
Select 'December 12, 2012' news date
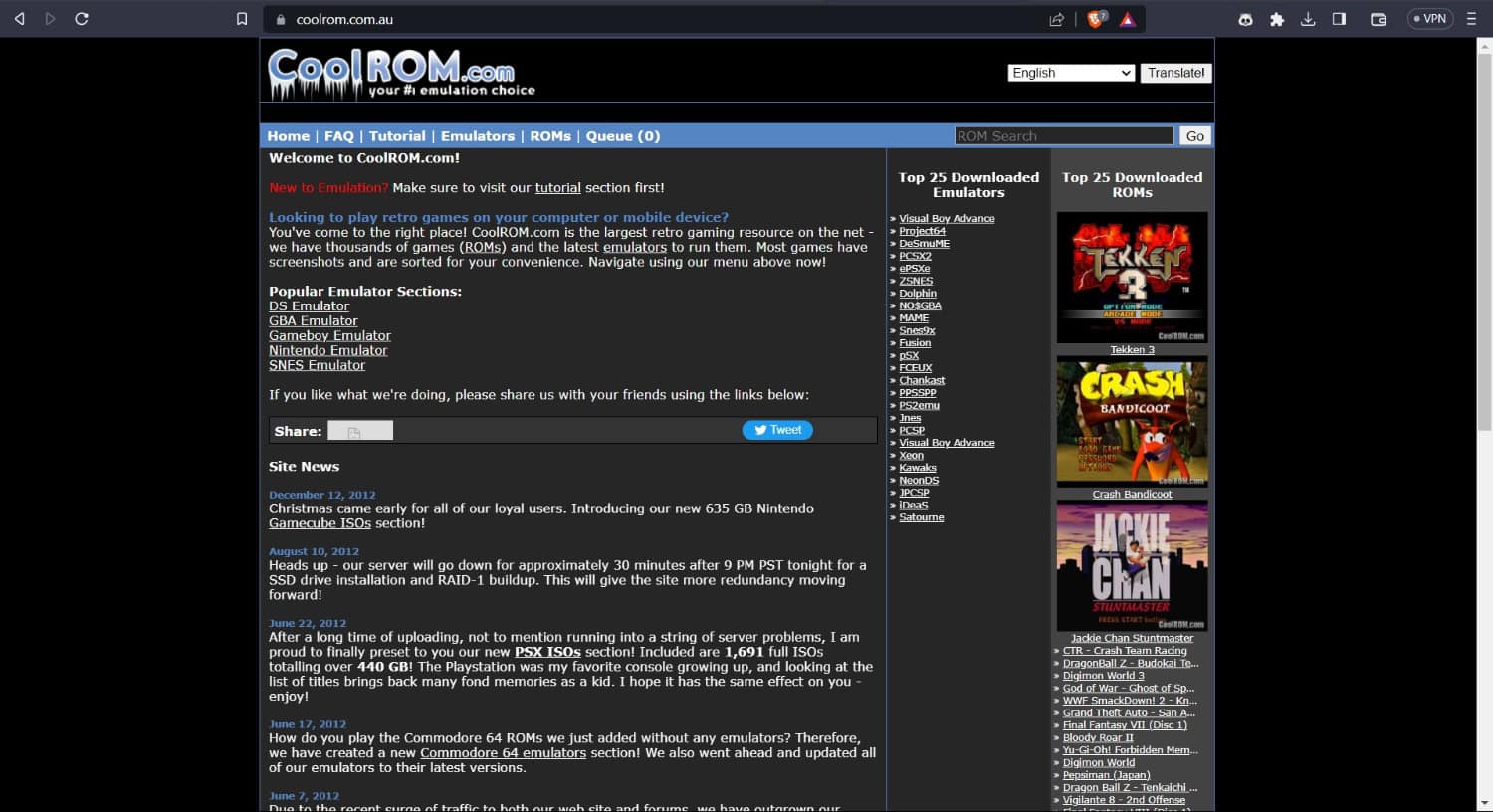[321, 495]
